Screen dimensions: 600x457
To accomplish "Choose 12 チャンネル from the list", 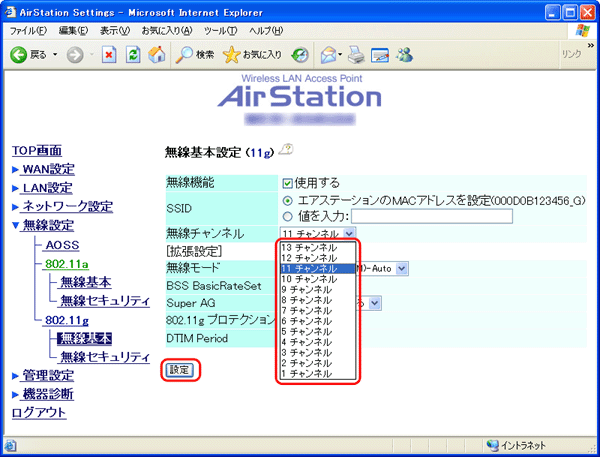I will 318,258.
